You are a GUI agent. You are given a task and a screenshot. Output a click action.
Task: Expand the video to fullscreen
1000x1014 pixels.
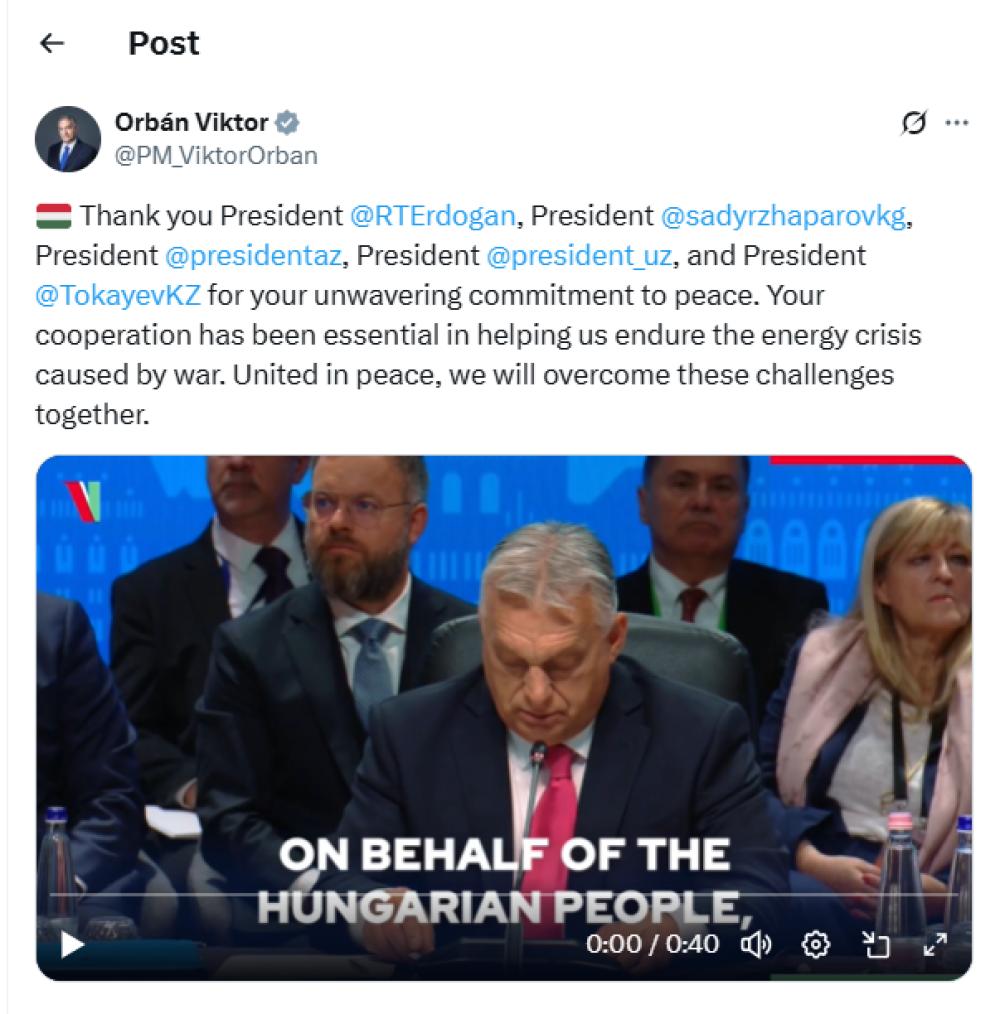click(935, 945)
